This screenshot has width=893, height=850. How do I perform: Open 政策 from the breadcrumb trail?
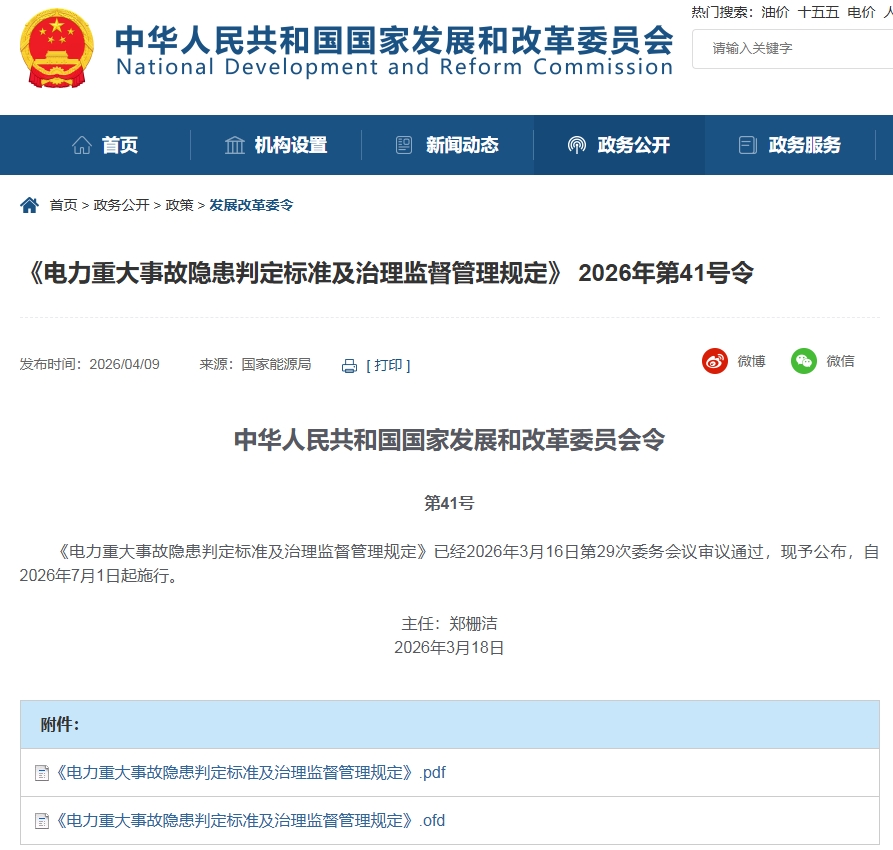point(178,204)
